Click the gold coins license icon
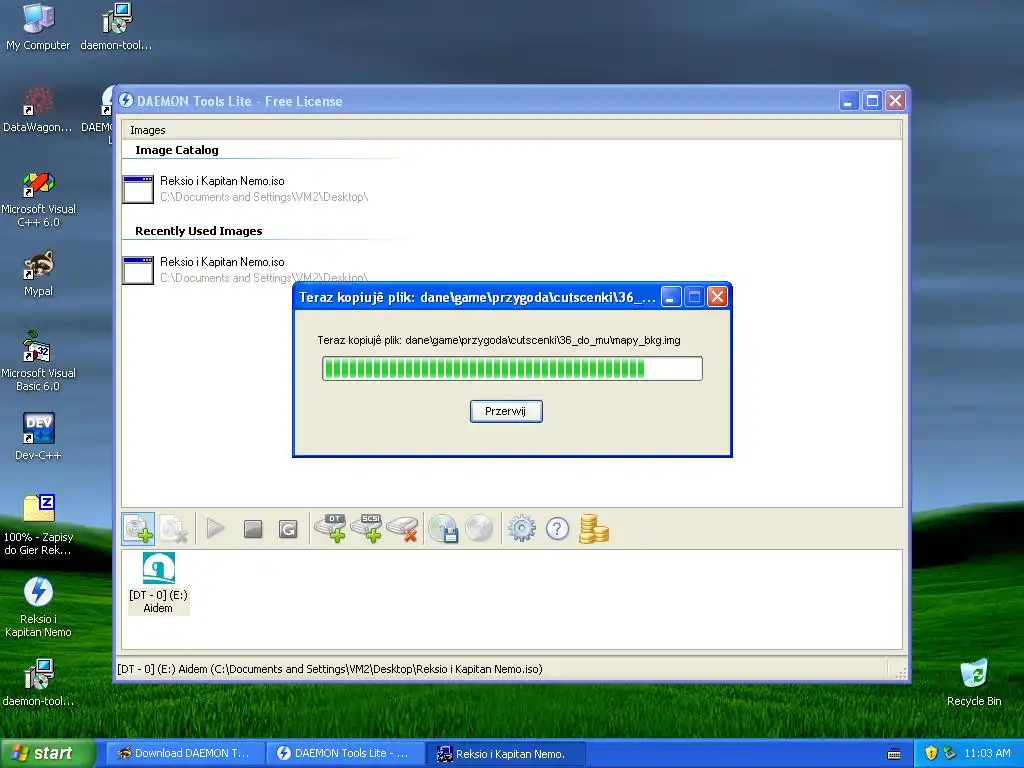Viewport: 1024px width, 768px height. tap(594, 529)
